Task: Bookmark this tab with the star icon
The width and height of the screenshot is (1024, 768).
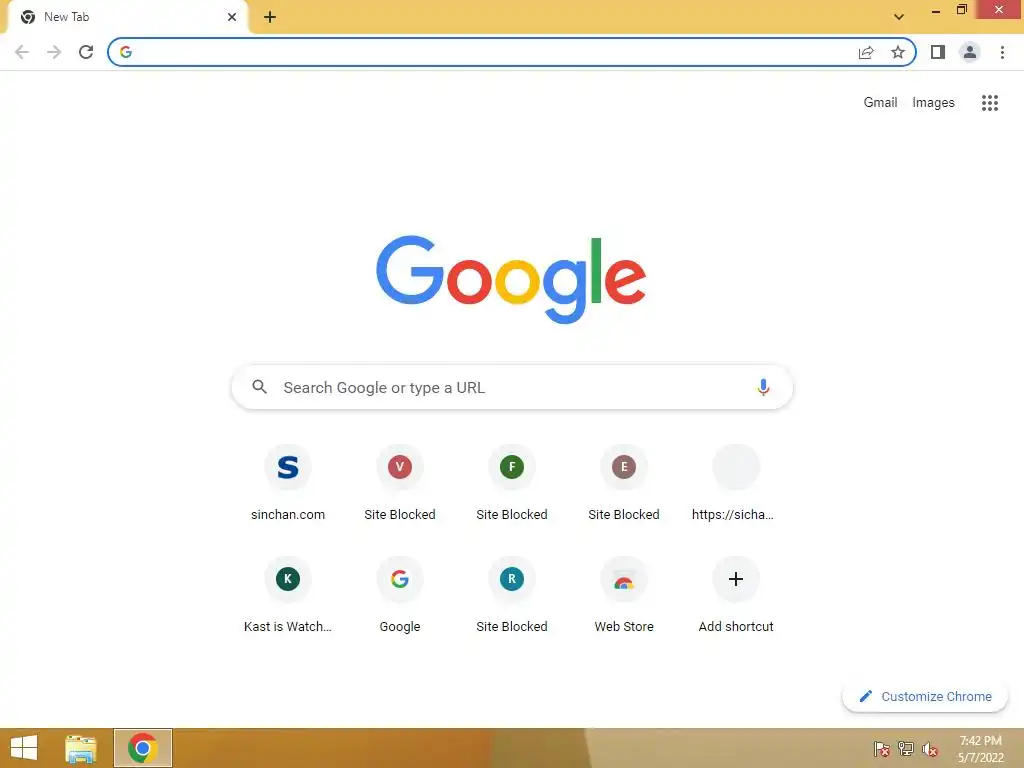Action: [898, 52]
